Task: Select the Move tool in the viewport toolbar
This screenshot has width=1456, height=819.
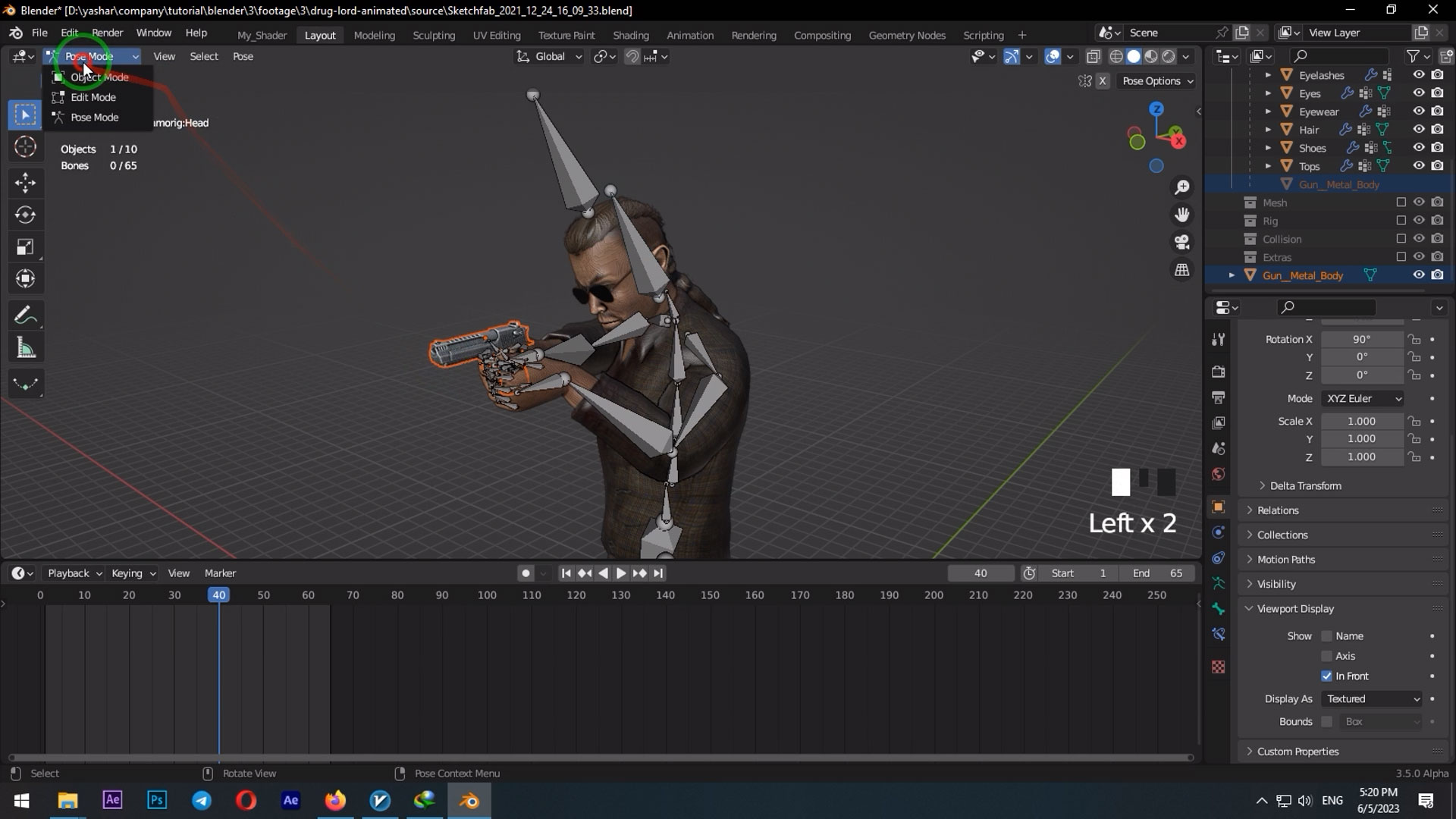Action: point(25,181)
